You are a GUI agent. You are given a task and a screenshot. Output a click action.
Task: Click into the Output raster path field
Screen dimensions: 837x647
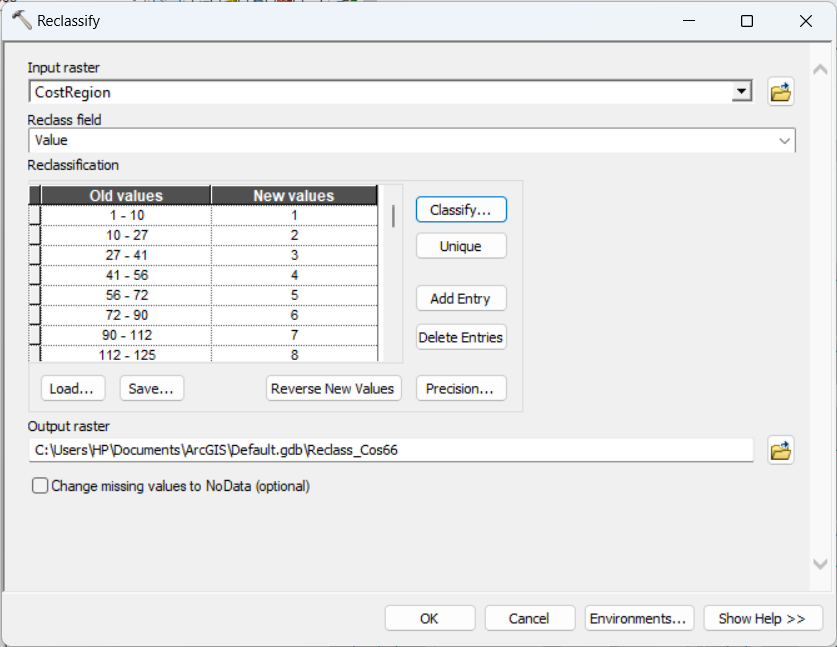tap(390, 450)
